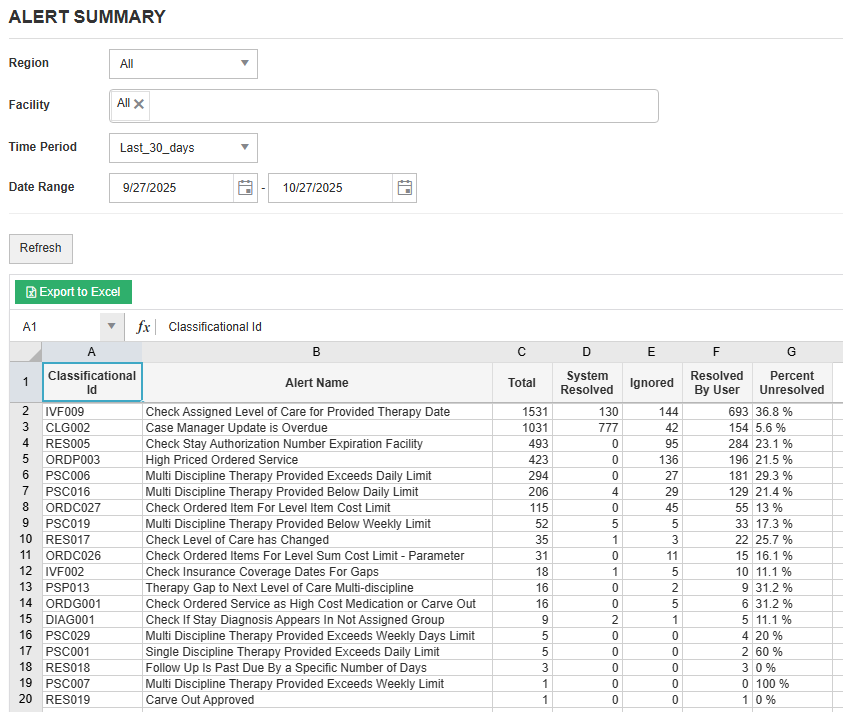Click percent unresolved 100 % cell
The image size is (843, 712).
[792, 683]
